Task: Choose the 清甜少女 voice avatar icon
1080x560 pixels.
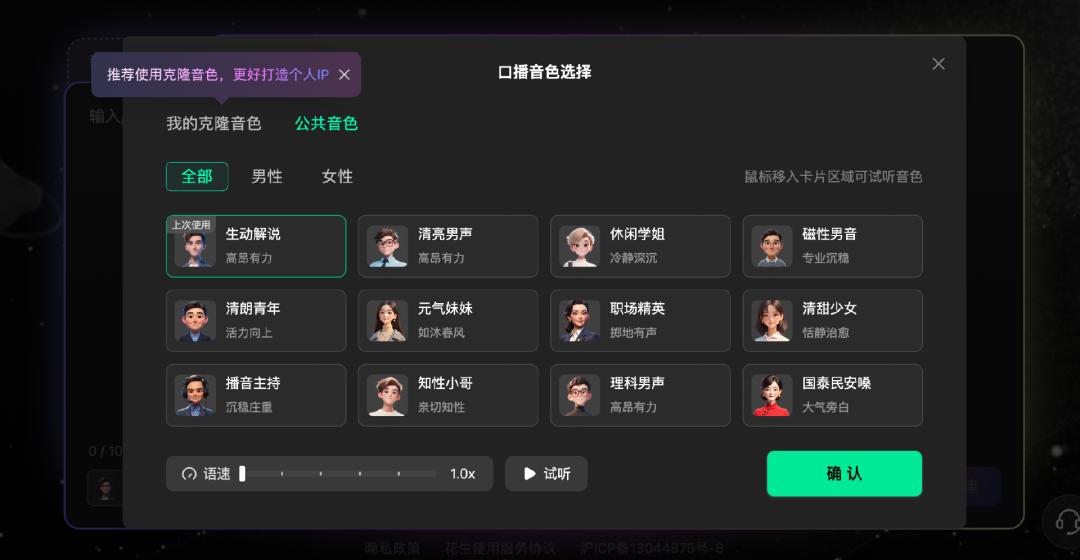Action: click(771, 321)
